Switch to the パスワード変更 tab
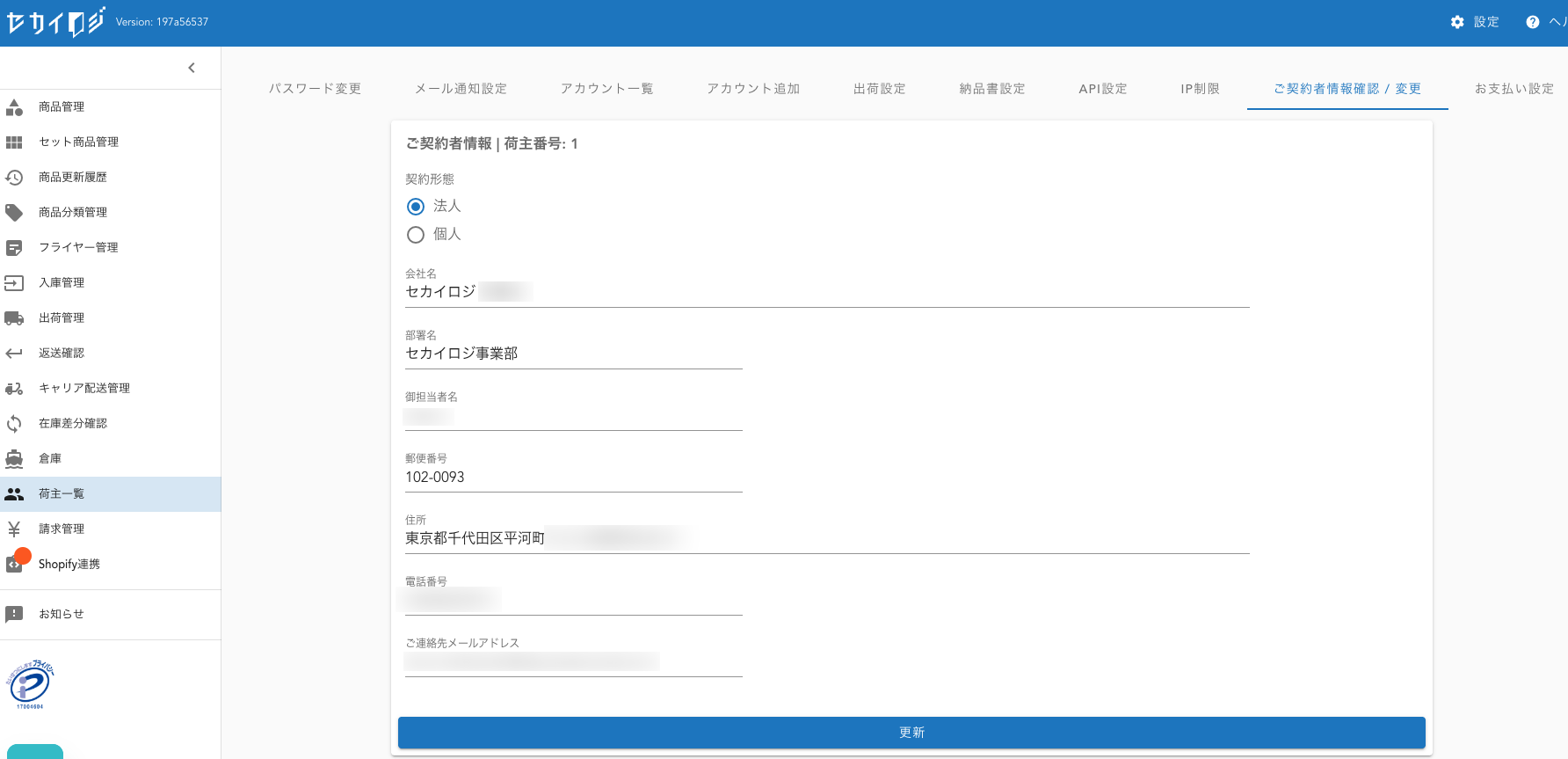Viewport: 1568px width, 759px height. tap(315, 89)
